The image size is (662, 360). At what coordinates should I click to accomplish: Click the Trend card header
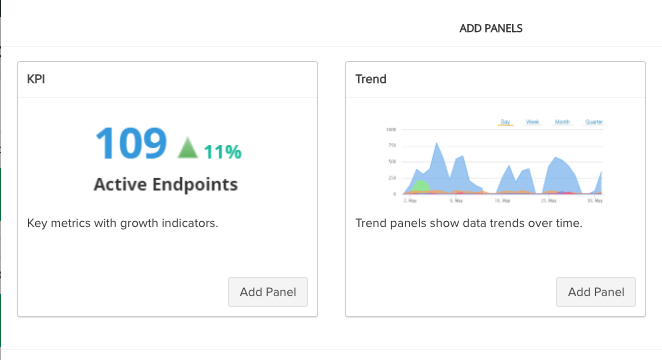pyautogui.click(x=495, y=79)
